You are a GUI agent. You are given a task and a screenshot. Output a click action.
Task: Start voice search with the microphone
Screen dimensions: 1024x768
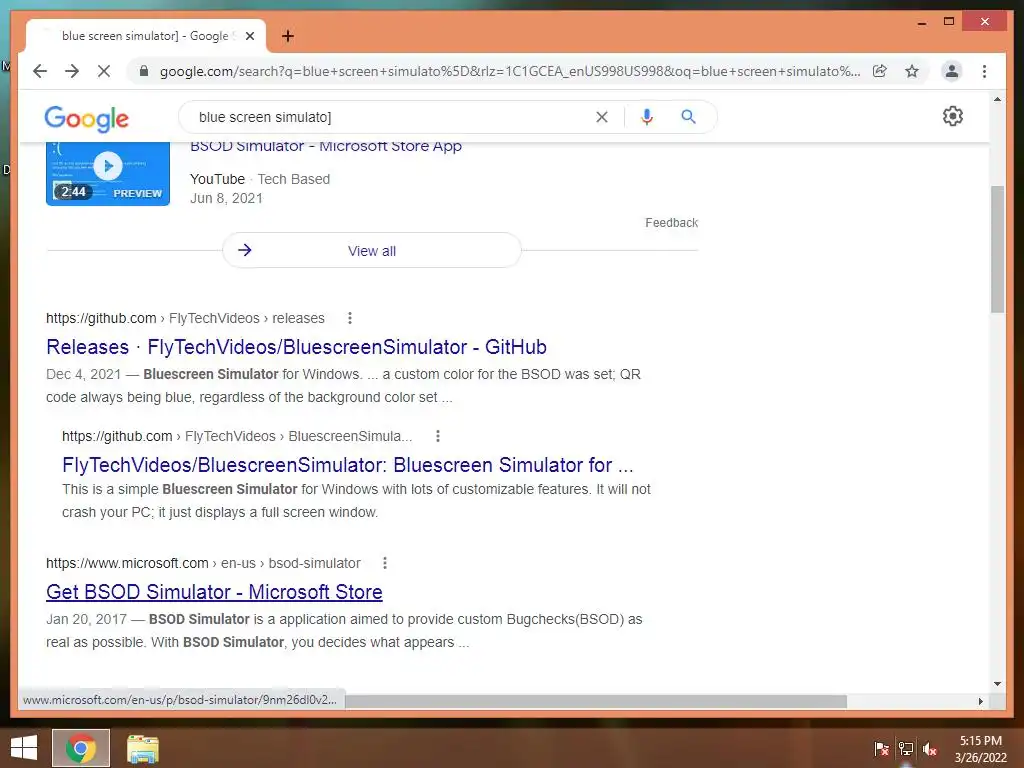647,117
